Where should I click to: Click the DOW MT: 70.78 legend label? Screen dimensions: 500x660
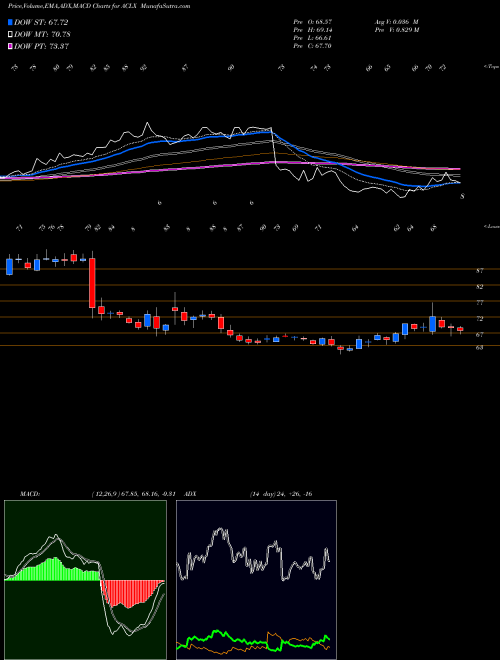click(42, 34)
